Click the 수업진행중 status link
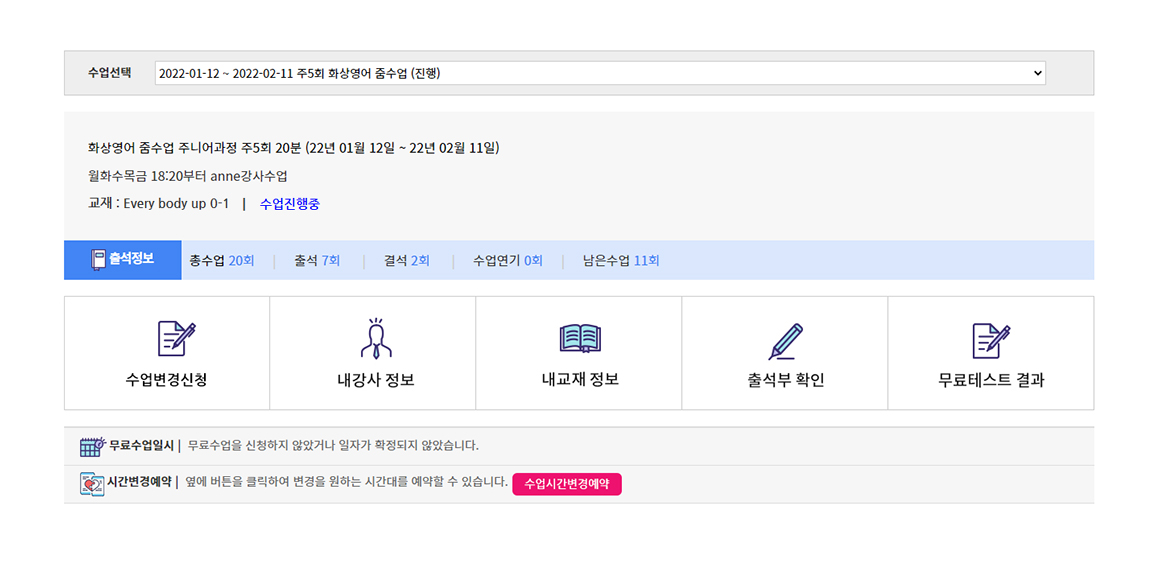The width and height of the screenshot is (1160, 580). [x=290, y=204]
